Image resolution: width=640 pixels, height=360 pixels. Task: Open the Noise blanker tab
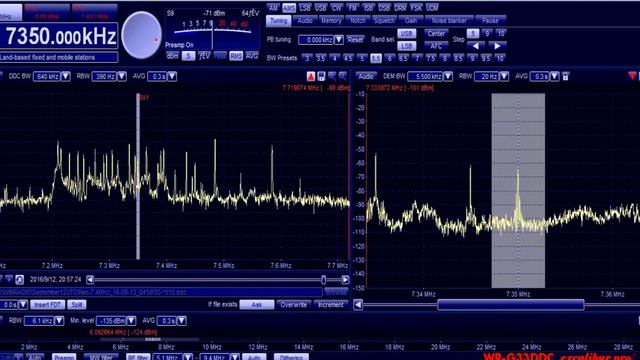(449, 20)
